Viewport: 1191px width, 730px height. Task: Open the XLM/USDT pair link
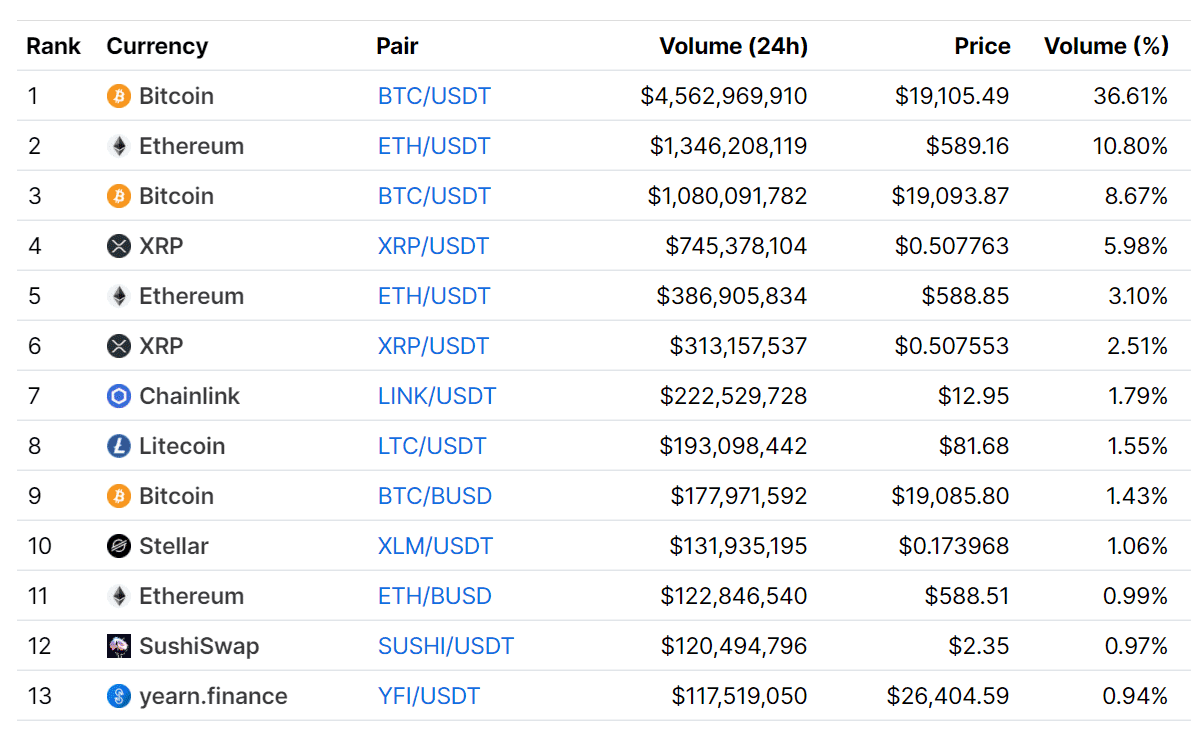tap(435, 546)
